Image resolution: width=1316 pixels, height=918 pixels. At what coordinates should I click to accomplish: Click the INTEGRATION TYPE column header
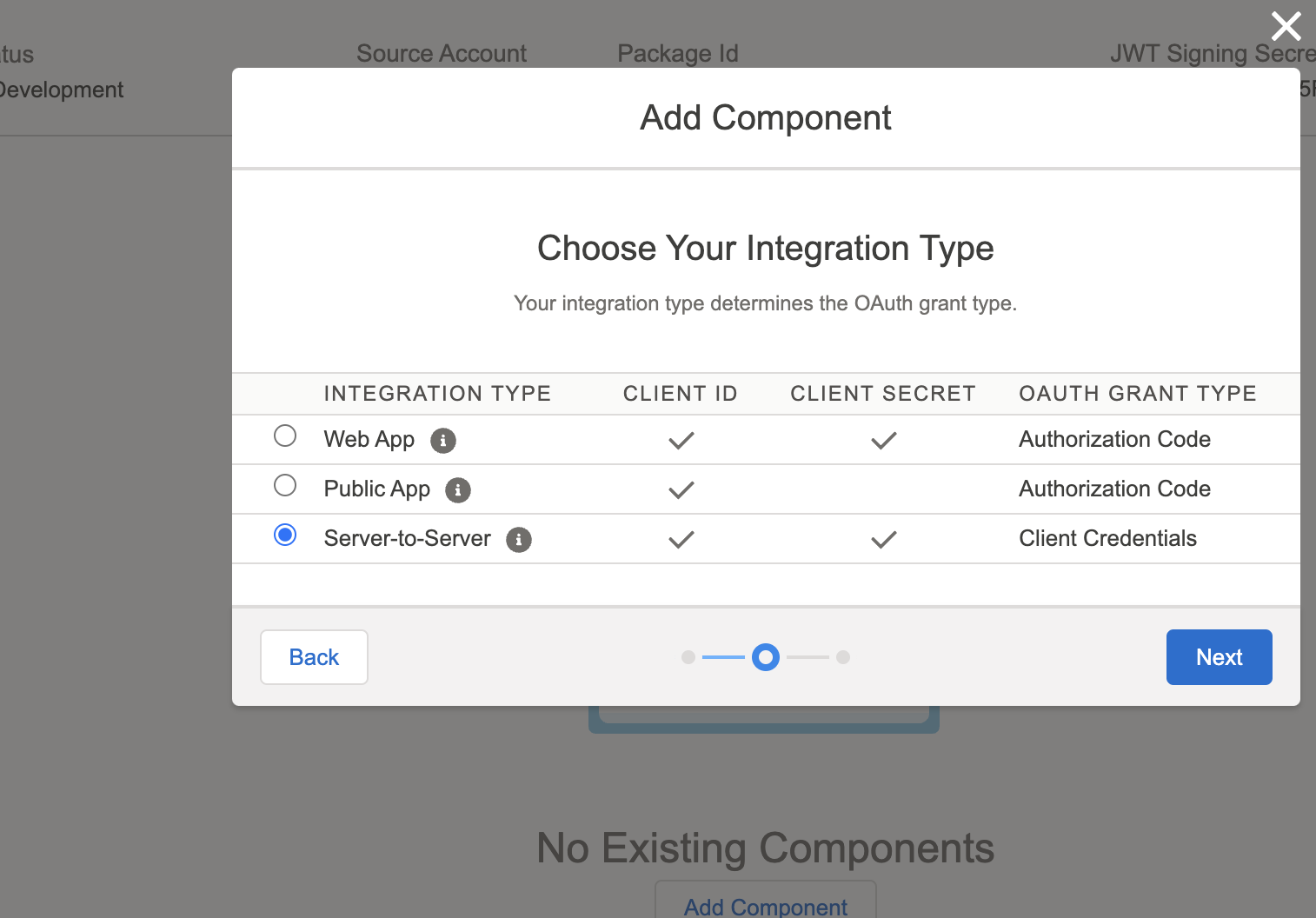(x=438, y=394)
